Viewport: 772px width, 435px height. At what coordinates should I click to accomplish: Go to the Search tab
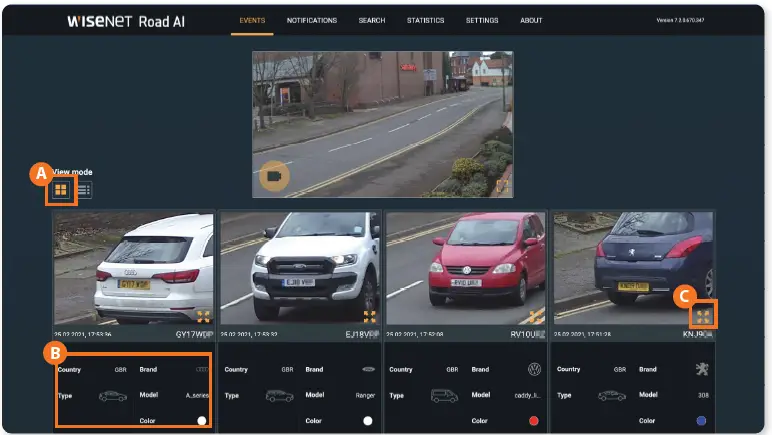(372, 21)
